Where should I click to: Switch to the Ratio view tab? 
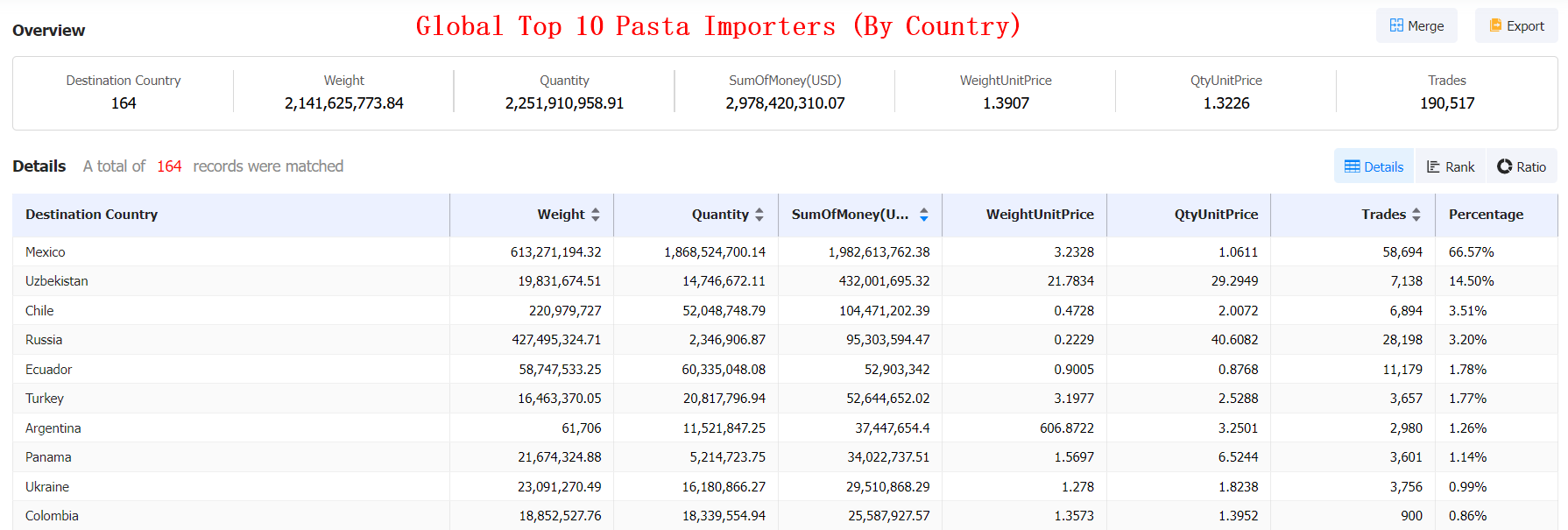[x=1522, y=166]
